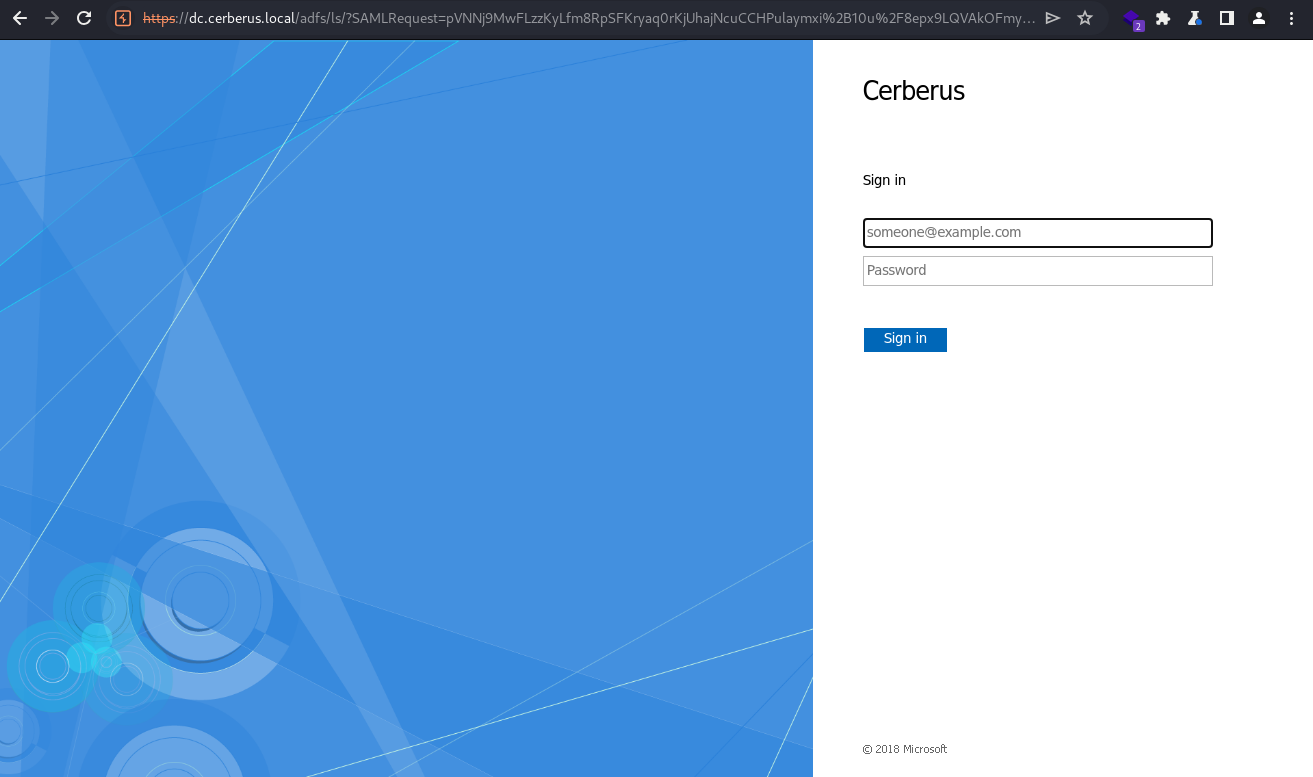
Task: Click the © 2018 Microsoft footer text
Action: 905,749
